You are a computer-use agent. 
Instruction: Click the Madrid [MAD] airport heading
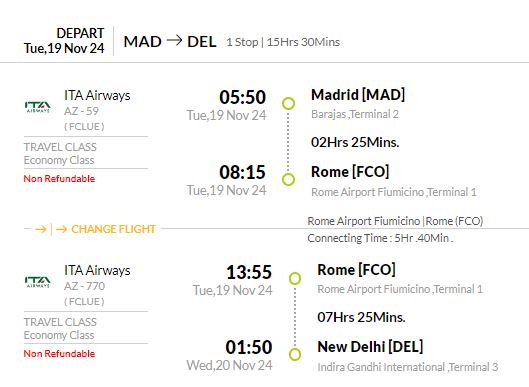[358, 95]
